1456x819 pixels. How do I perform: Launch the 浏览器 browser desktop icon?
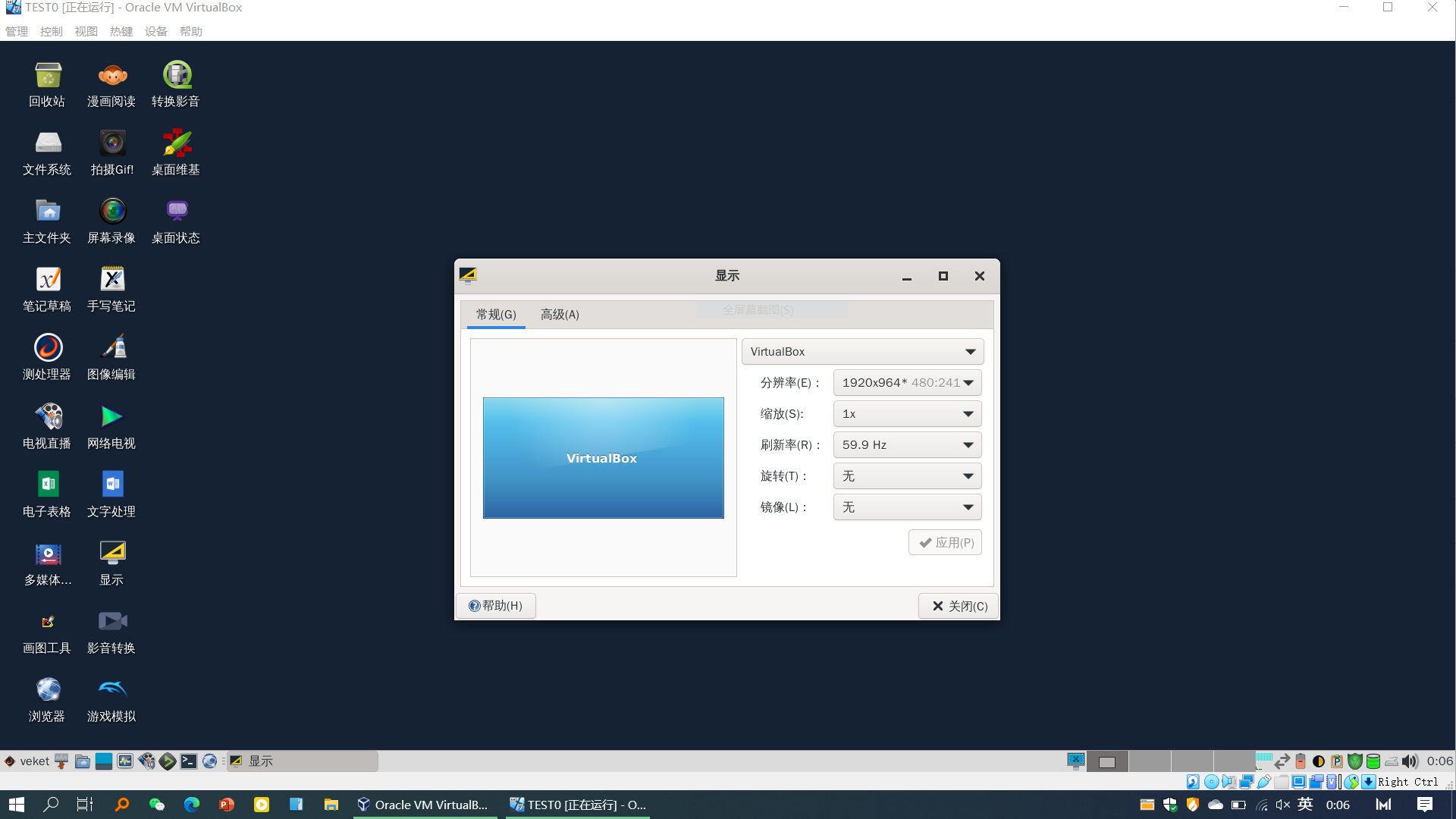[x=47, y=699]
